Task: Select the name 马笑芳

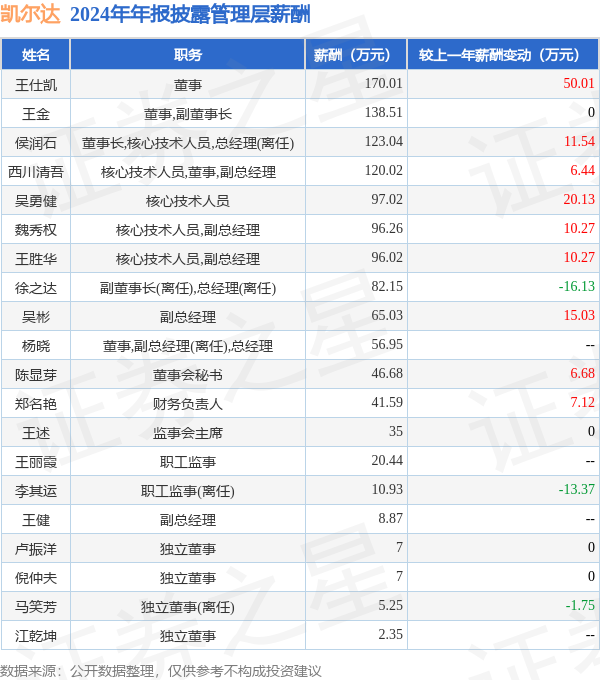Action: tap(36, 607)
